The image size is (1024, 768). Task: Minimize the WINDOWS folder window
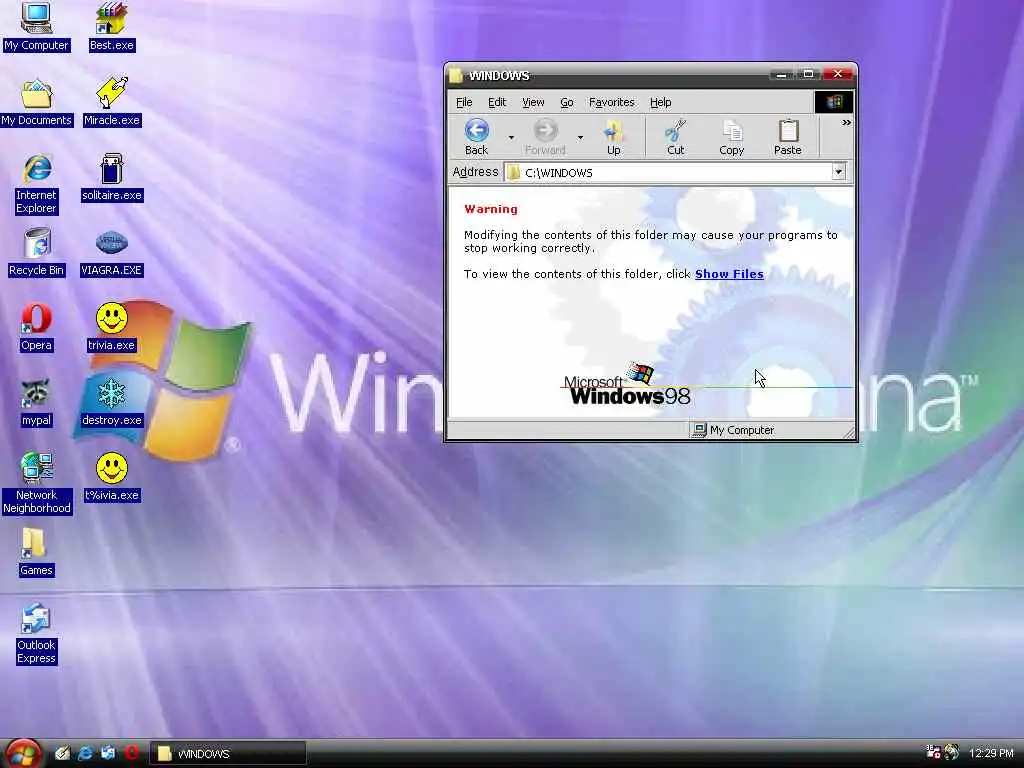pyautogui.click(x=781, y=74)
